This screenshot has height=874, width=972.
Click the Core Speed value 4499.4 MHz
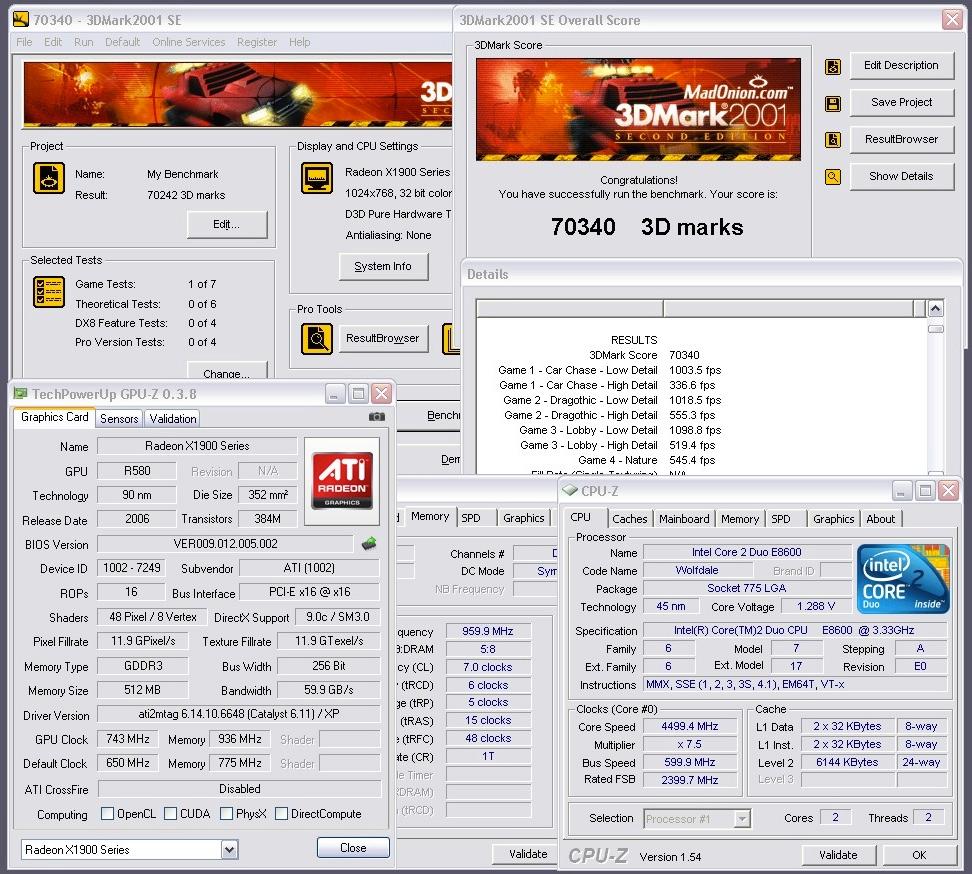[689, 726]
